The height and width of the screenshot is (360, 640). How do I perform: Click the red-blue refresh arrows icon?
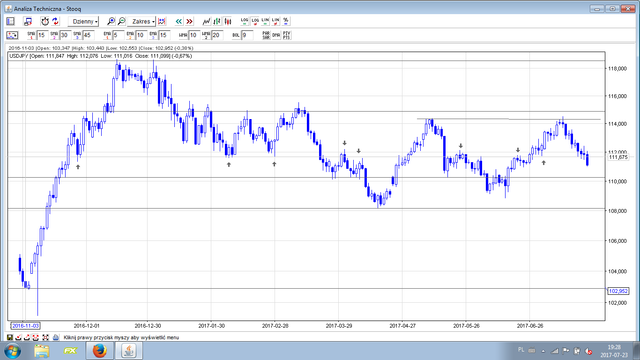click(x=56, y=21)
